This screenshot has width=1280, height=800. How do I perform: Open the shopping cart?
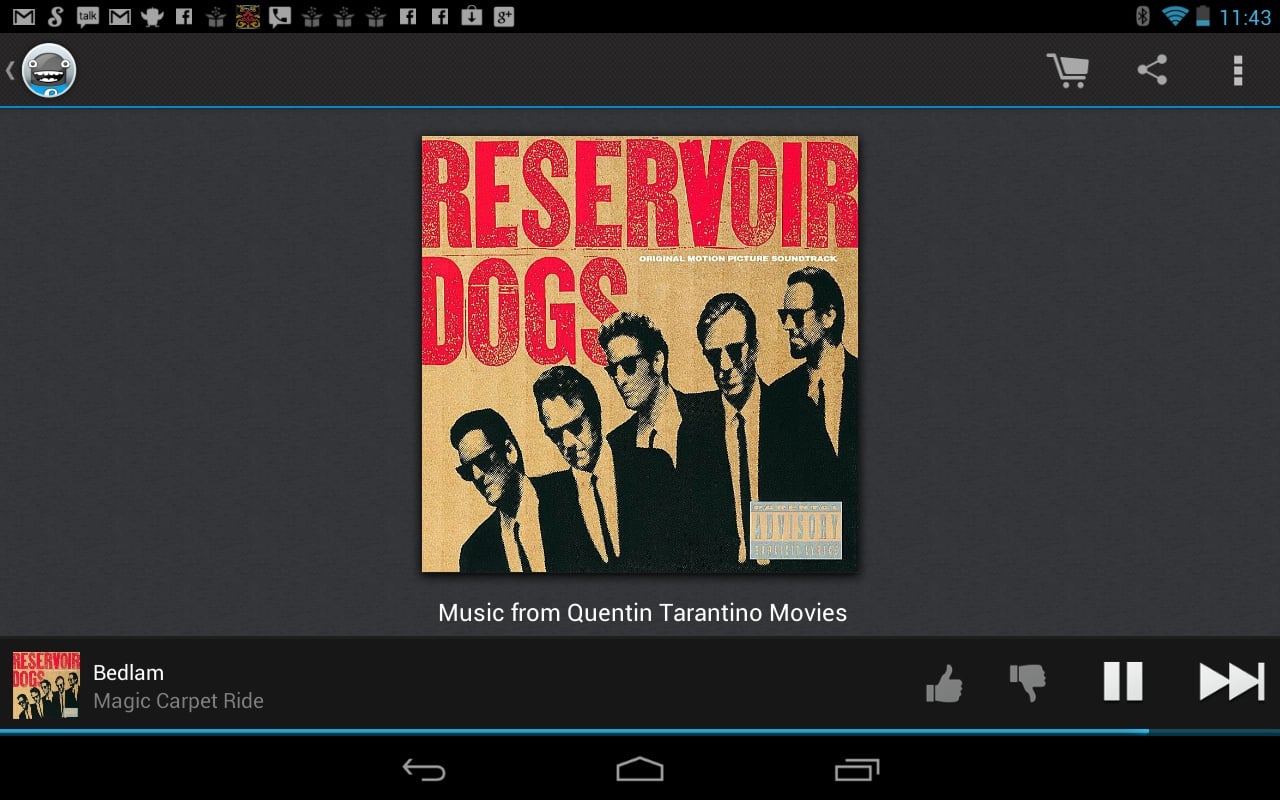click(1068, 70)
